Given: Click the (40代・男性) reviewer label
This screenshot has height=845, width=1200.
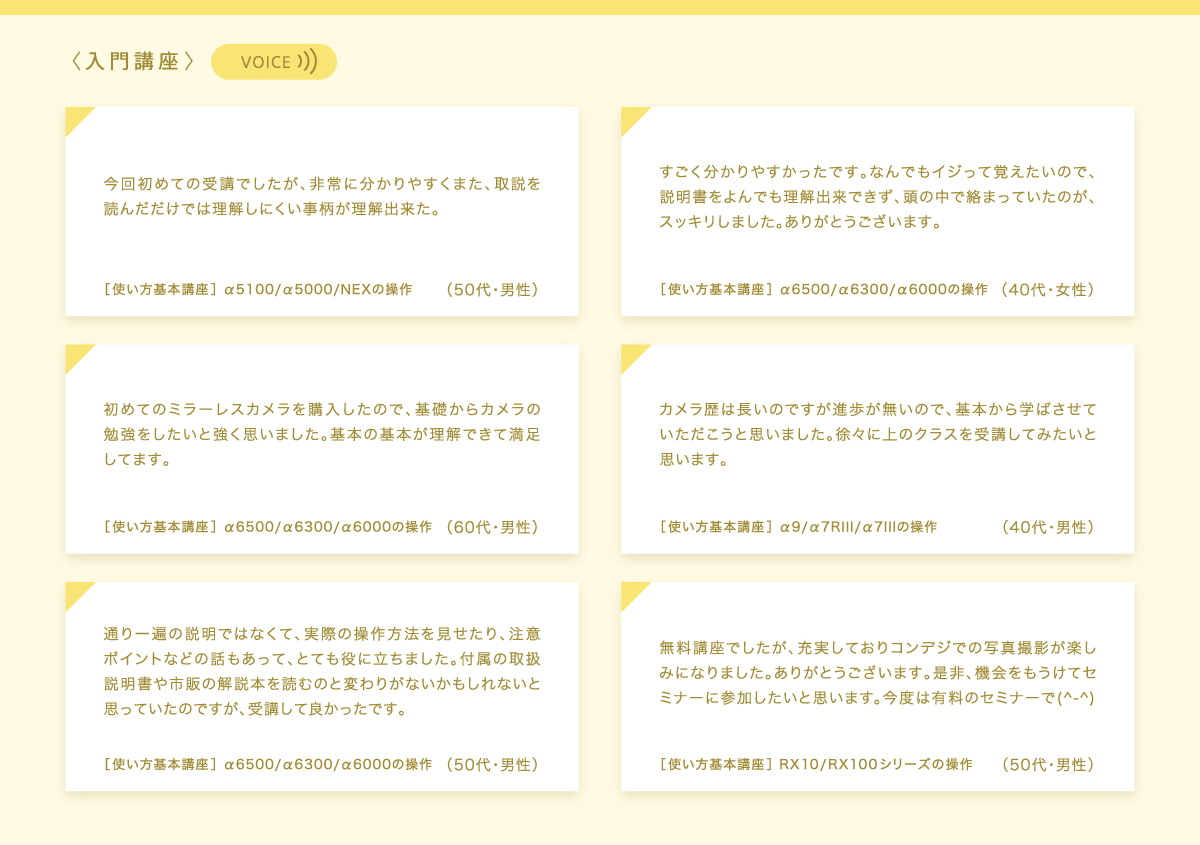Looking at the screenshot, I should (x=1048, y=527).
